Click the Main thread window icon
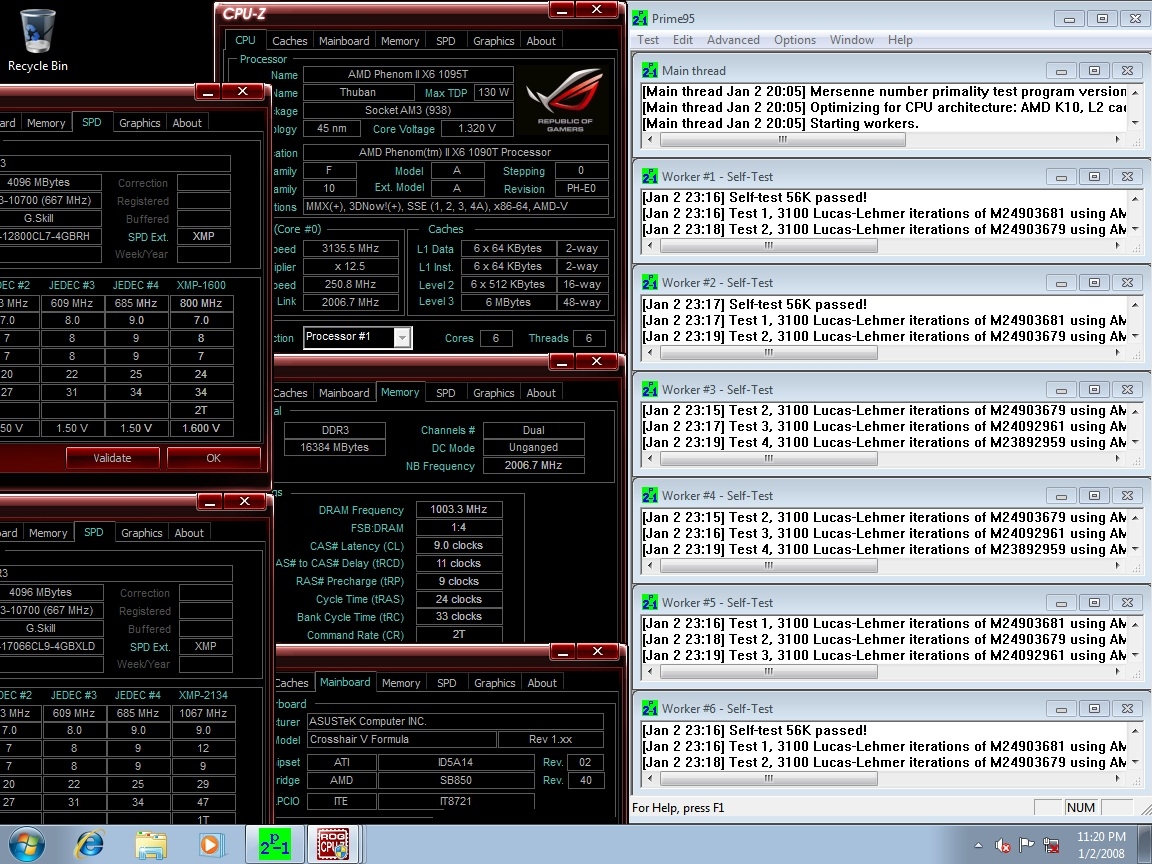Screen dimensions: 1152x864 point(649,71)
